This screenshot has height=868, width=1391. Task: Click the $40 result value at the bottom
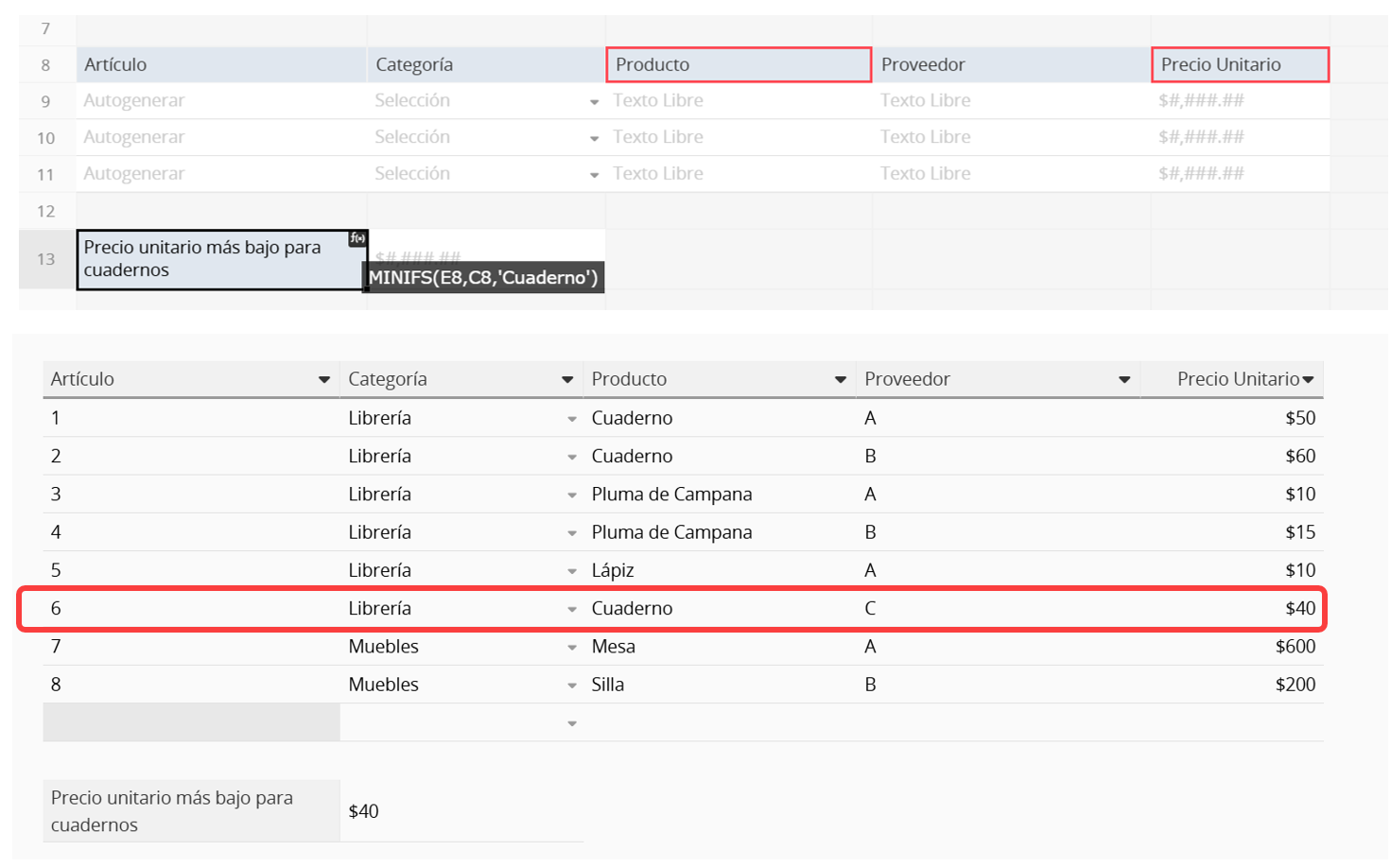[364, 811]
